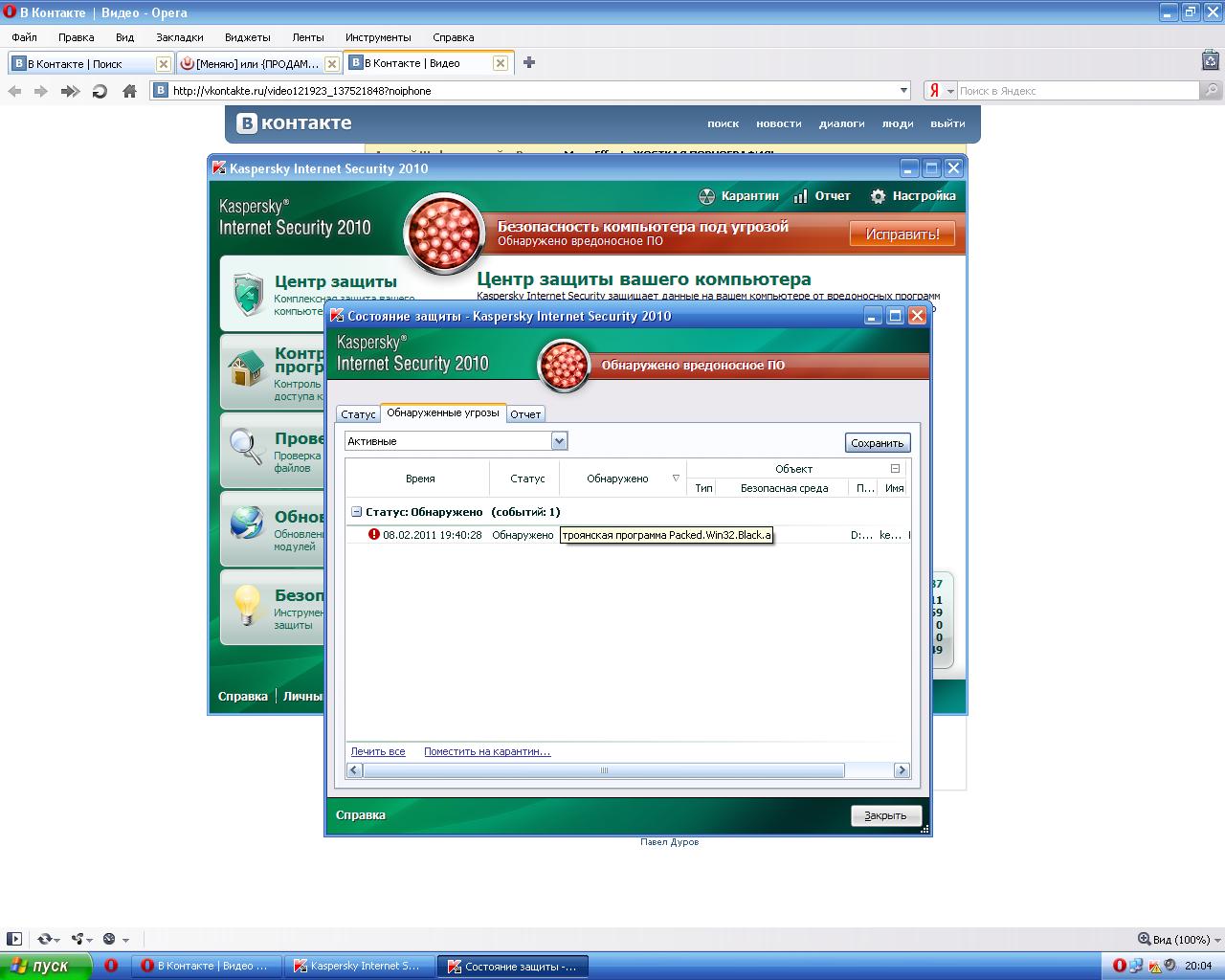
Task: Click Kaspersky tray icon in system tray
Action: (x=1155, y=966)
